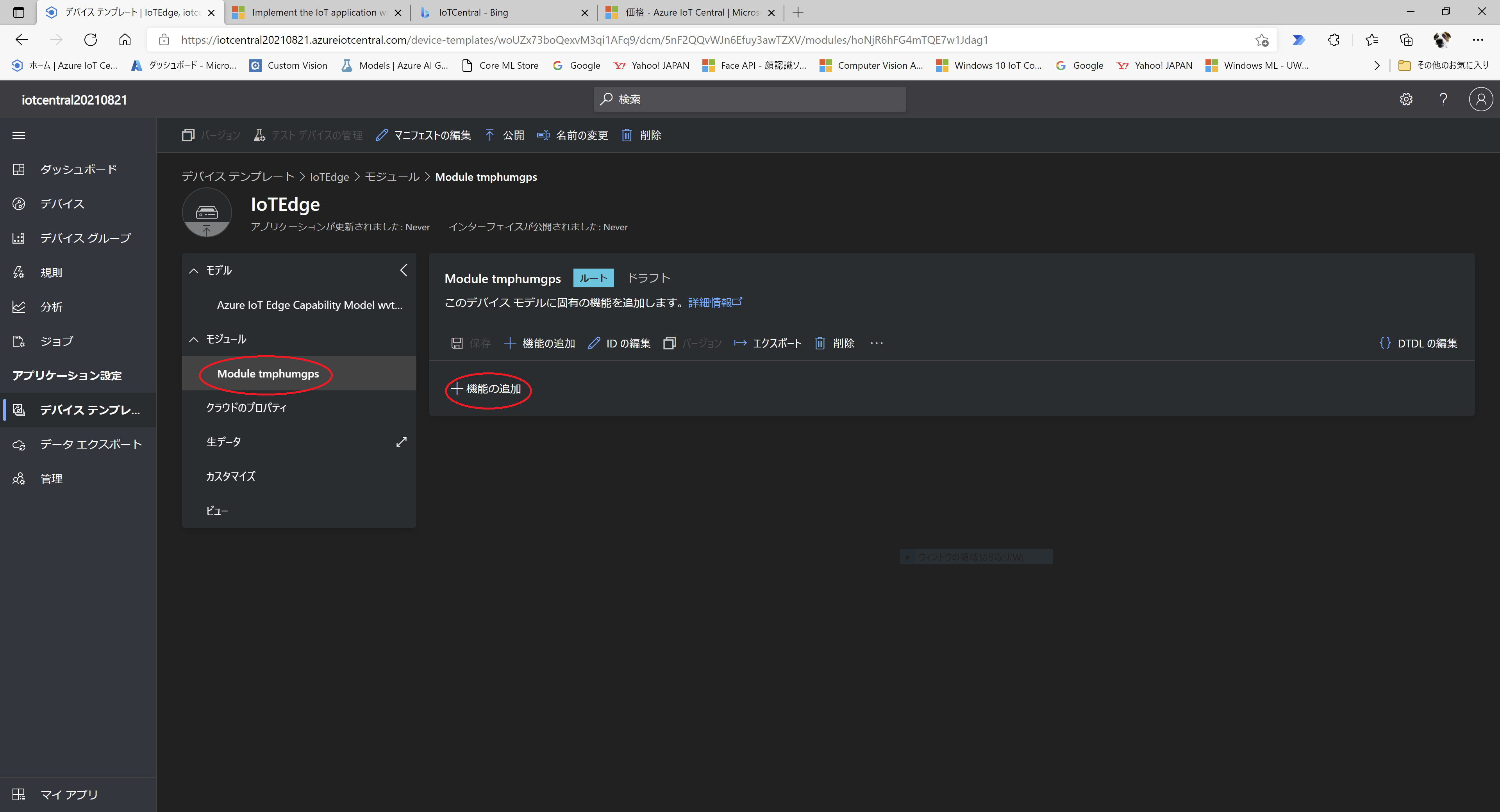This screenshot has width=1500, height=812.
Task: Click 名前の変更 rename toolbar icon
Action: [543, 135]
